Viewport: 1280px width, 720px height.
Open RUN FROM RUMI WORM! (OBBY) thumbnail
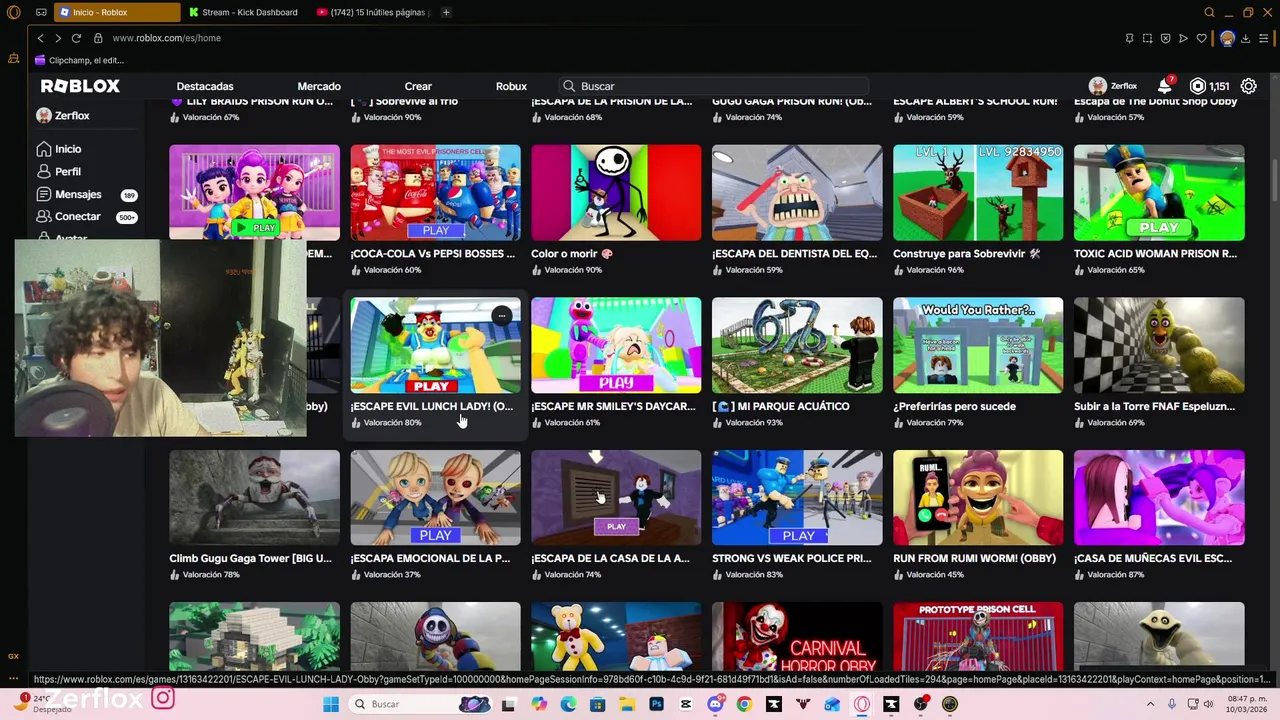[x=978, y=497]
